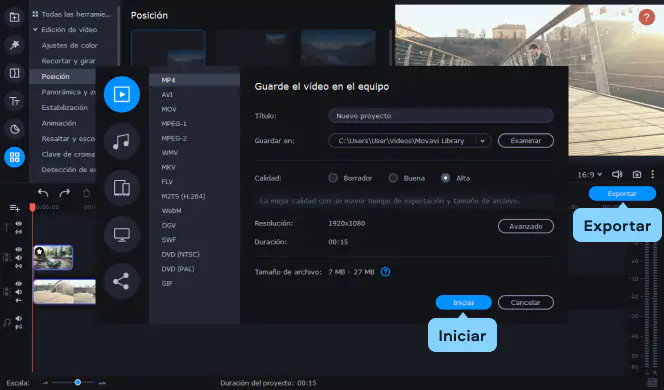Click the Título input field
The width and height of the screenshot is (664, 390).
coord(441,116)
